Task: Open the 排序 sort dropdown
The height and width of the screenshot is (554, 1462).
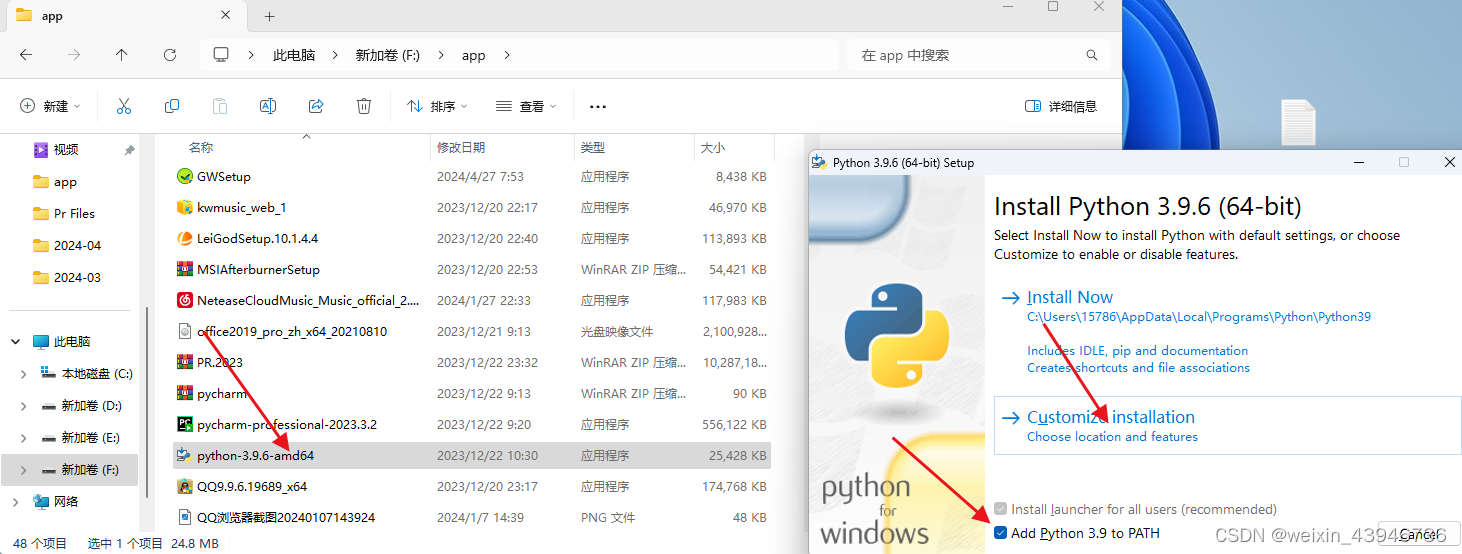Action: click(437, 106)
